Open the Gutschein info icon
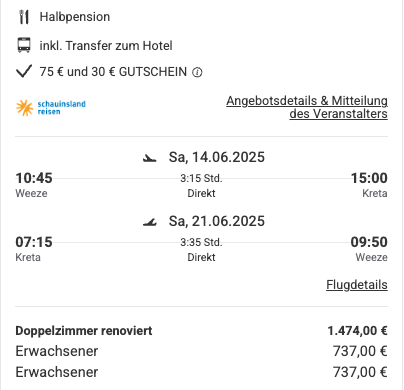Viewport: 404px width, 390px height. tap(197, 72)
